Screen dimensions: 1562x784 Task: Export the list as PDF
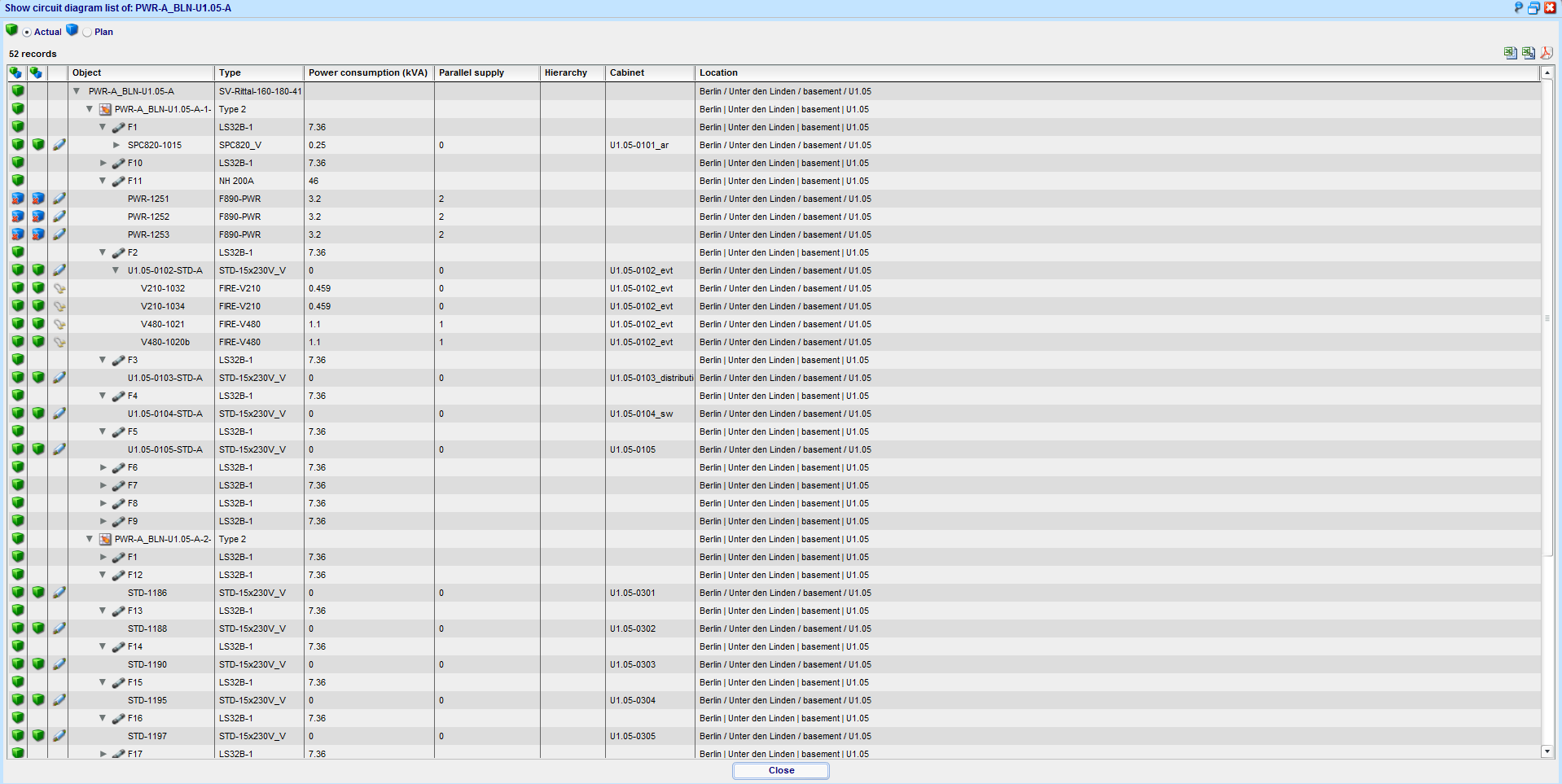pyautogui.click(x=1546, y=53)
